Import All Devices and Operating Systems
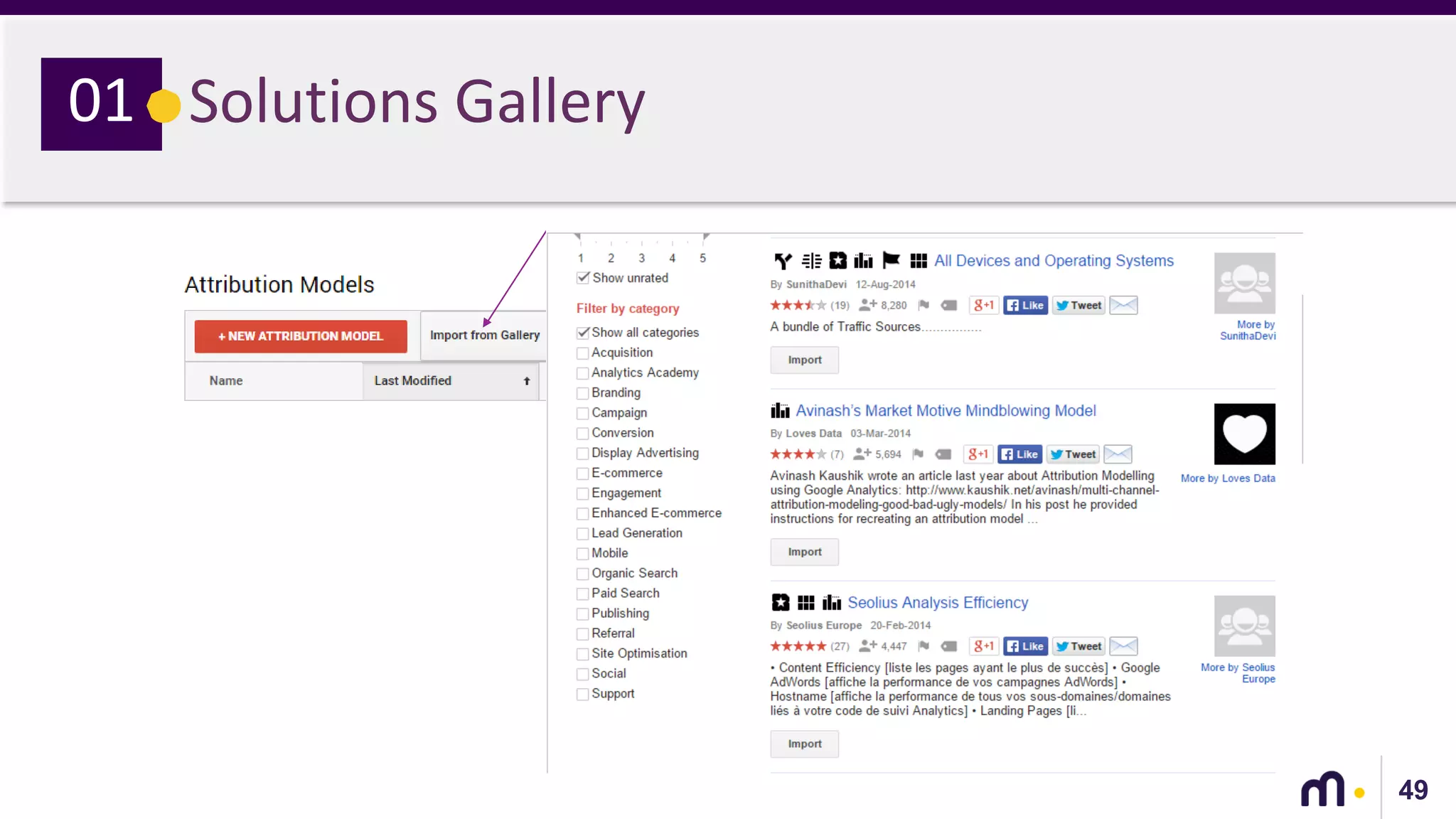1456x819 pixels. [804, 360]
